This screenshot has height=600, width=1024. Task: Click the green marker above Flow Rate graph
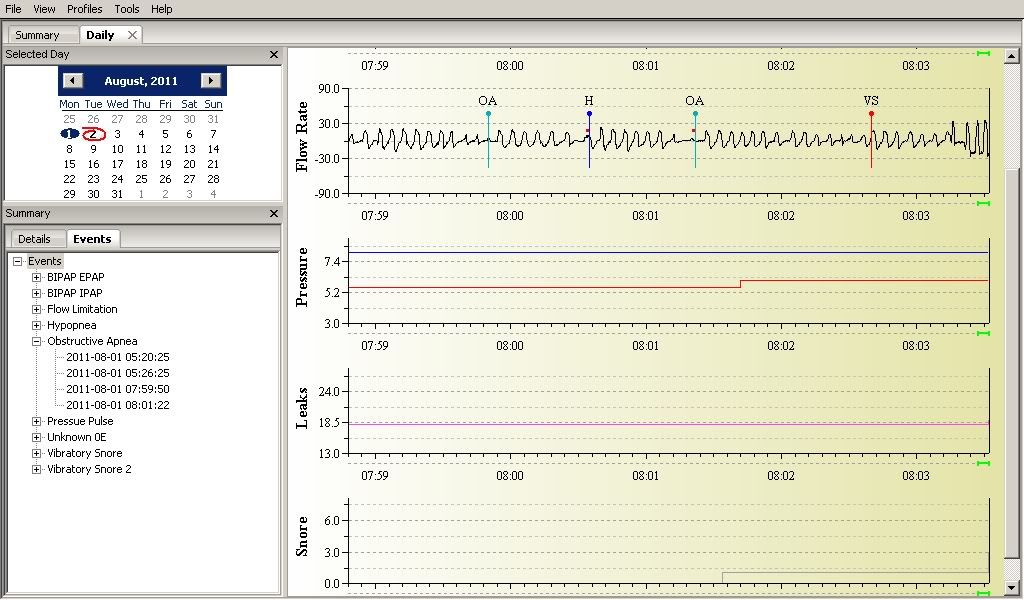pos(983,54)
